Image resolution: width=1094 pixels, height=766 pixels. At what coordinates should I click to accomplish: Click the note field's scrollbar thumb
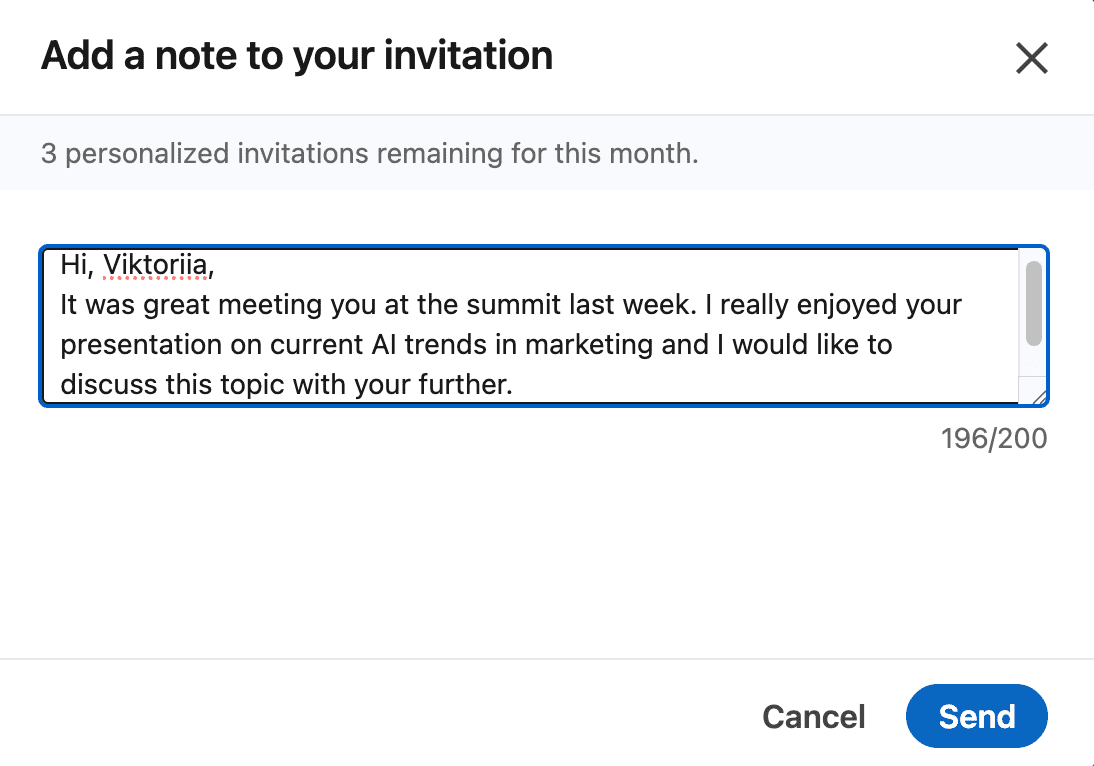pos(1033,302)
